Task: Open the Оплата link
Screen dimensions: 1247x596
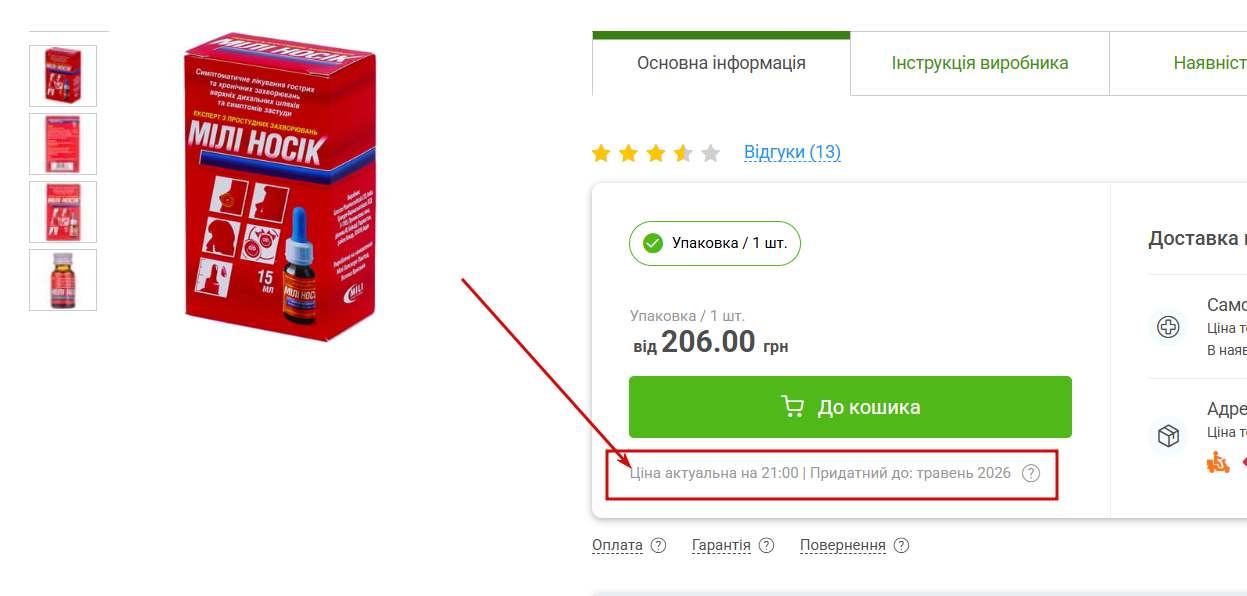Action: [617, 545]
